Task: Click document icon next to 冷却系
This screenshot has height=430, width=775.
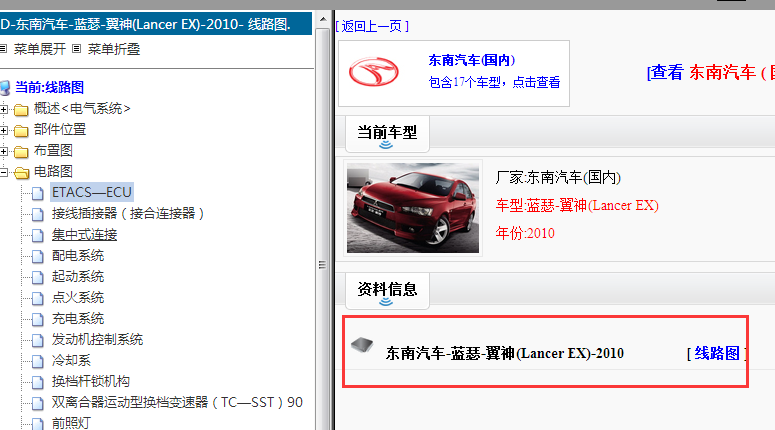Action: (x=38, y=361)
